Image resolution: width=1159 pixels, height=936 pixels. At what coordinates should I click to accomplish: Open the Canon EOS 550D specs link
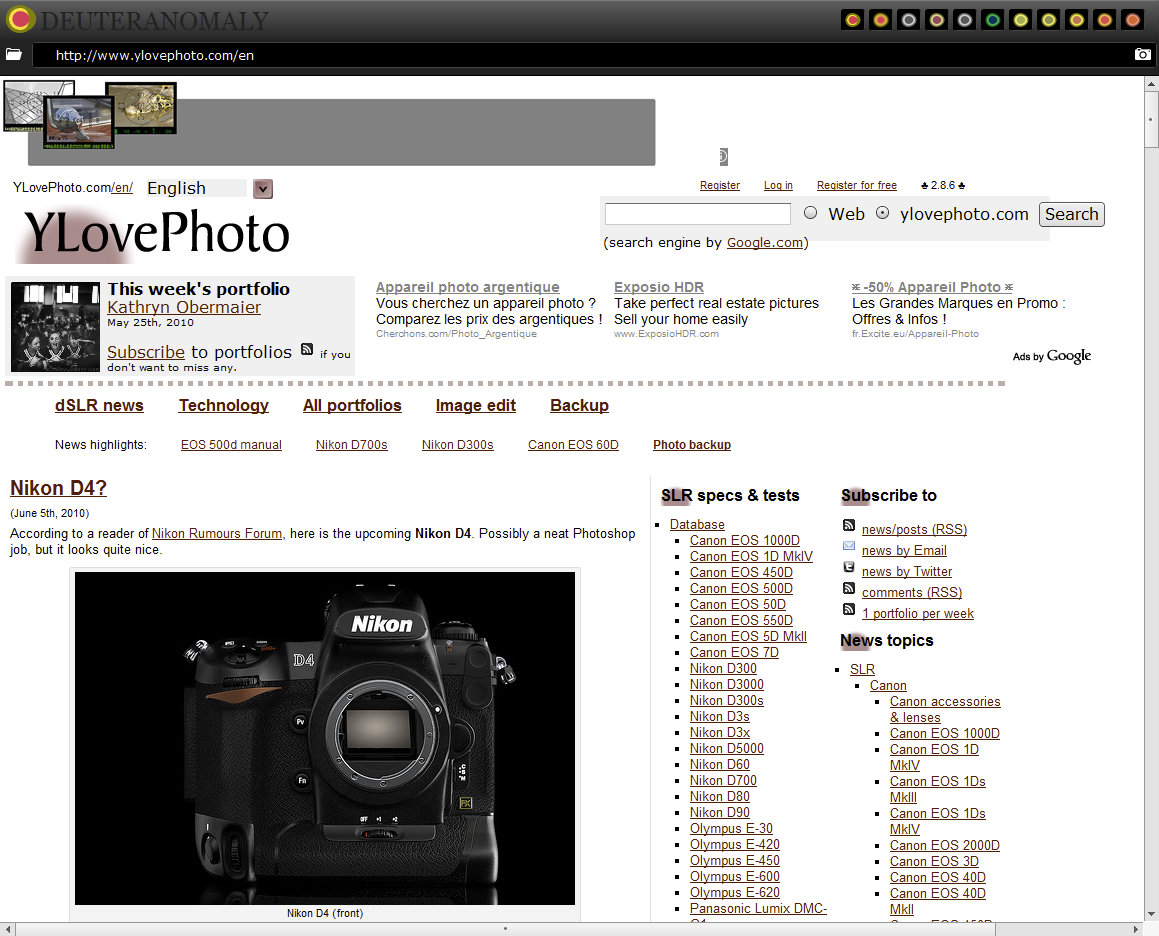tap(741, 620)
